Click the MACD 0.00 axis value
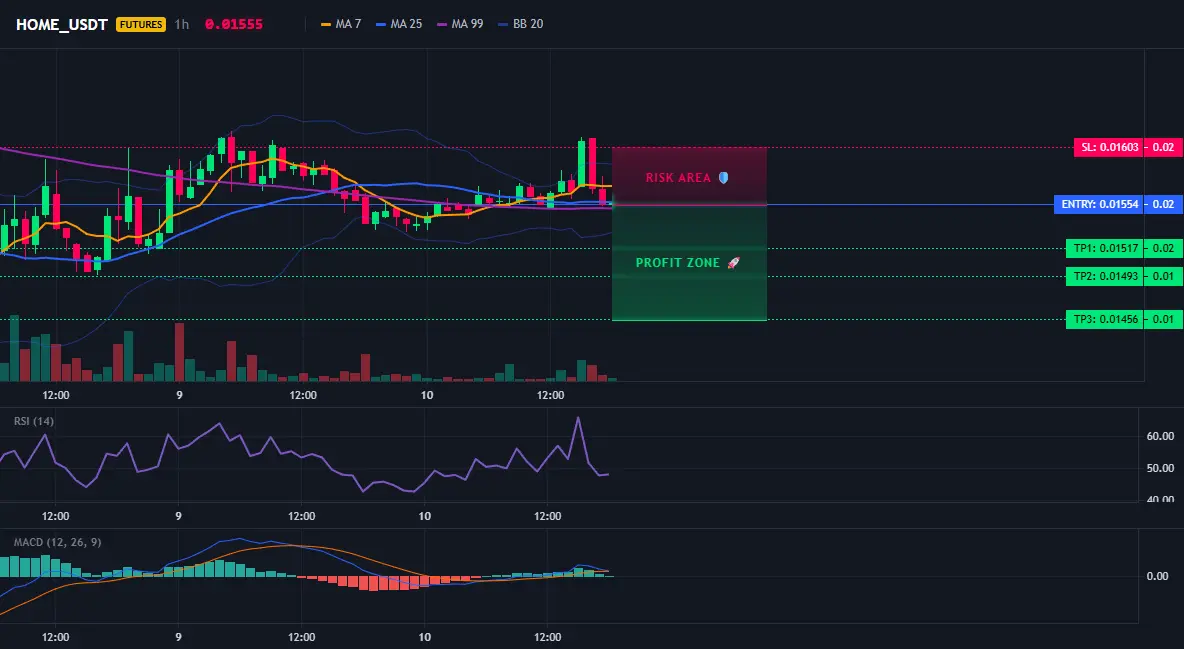1184x649 pixels. click(1158, 576)
